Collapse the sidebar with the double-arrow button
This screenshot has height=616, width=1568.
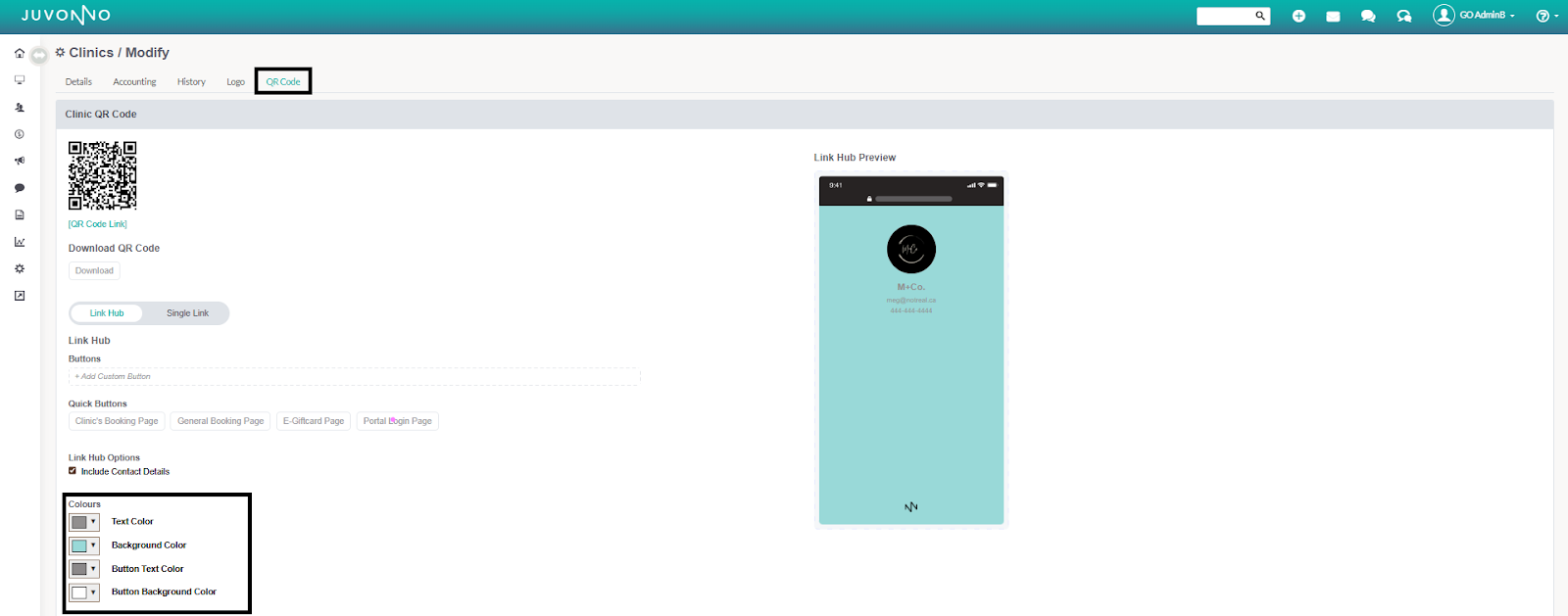38,55
